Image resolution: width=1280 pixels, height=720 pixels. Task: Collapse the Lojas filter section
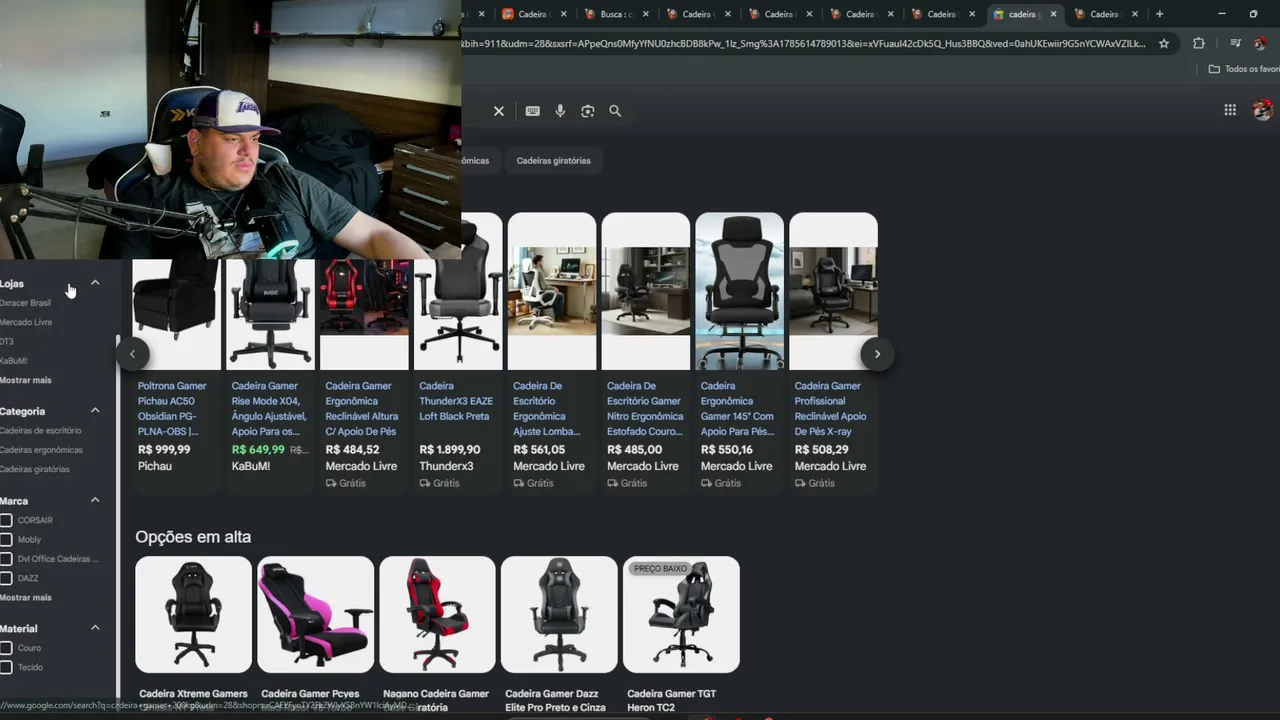point(95,283)
